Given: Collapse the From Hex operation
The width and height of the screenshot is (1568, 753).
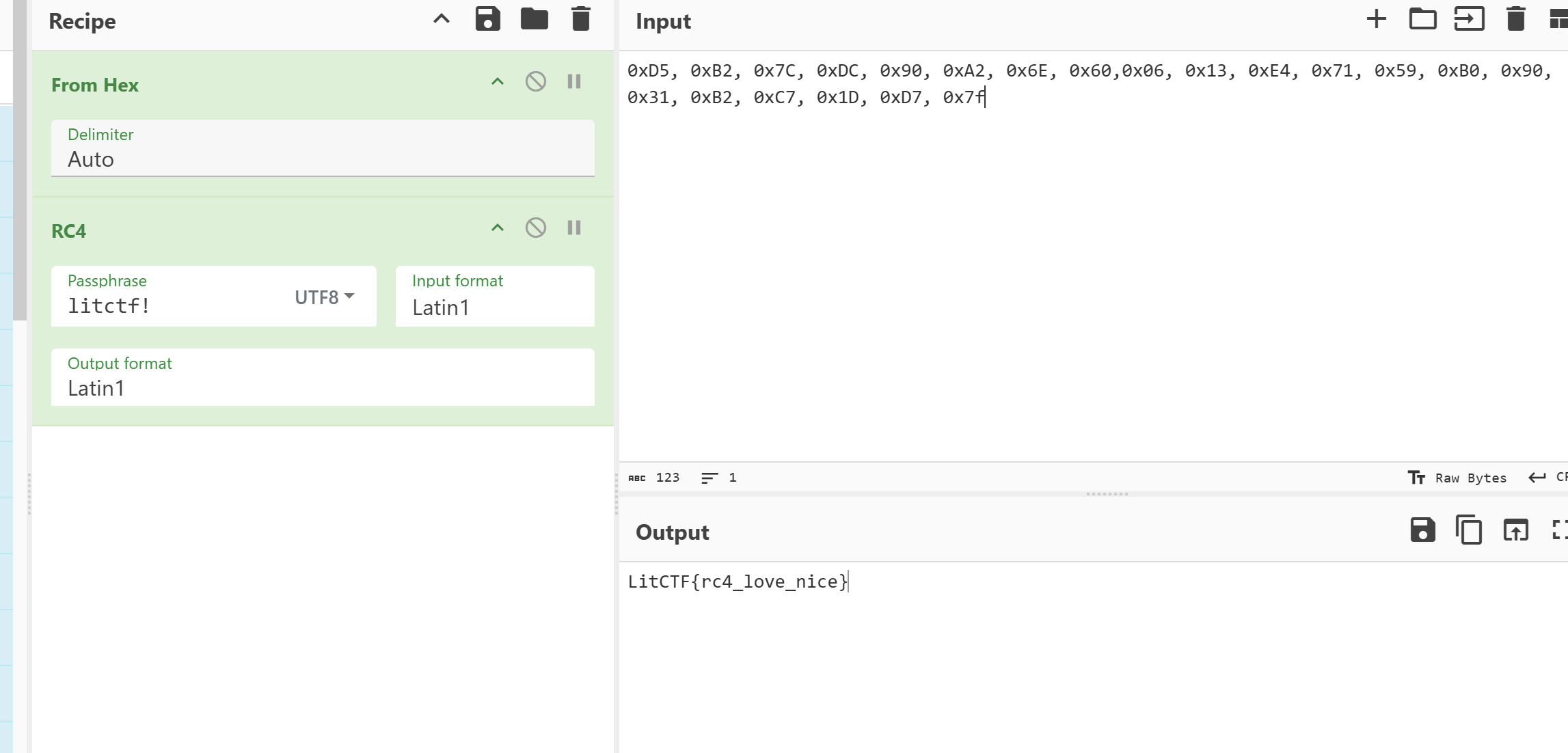Looking at the screenshot, I should point(498,82).
